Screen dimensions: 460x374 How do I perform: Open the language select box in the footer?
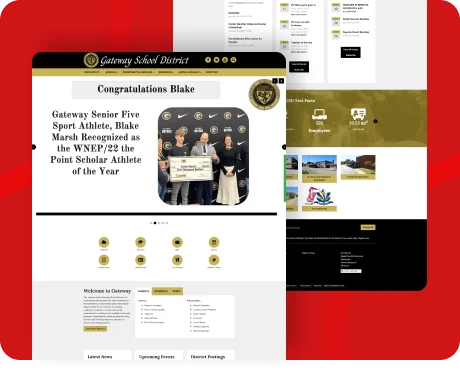click(x=351, y=271)
